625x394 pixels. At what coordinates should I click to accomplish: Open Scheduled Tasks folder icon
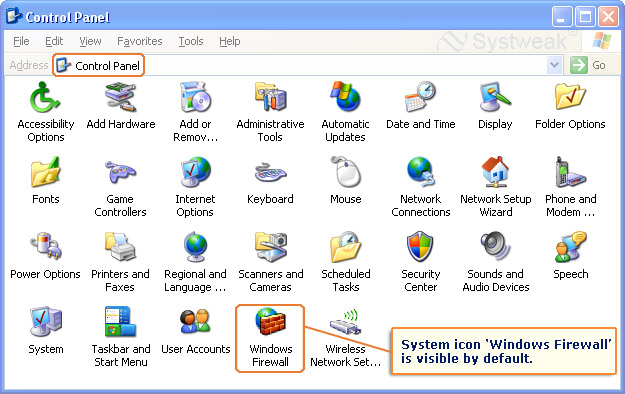345,246
